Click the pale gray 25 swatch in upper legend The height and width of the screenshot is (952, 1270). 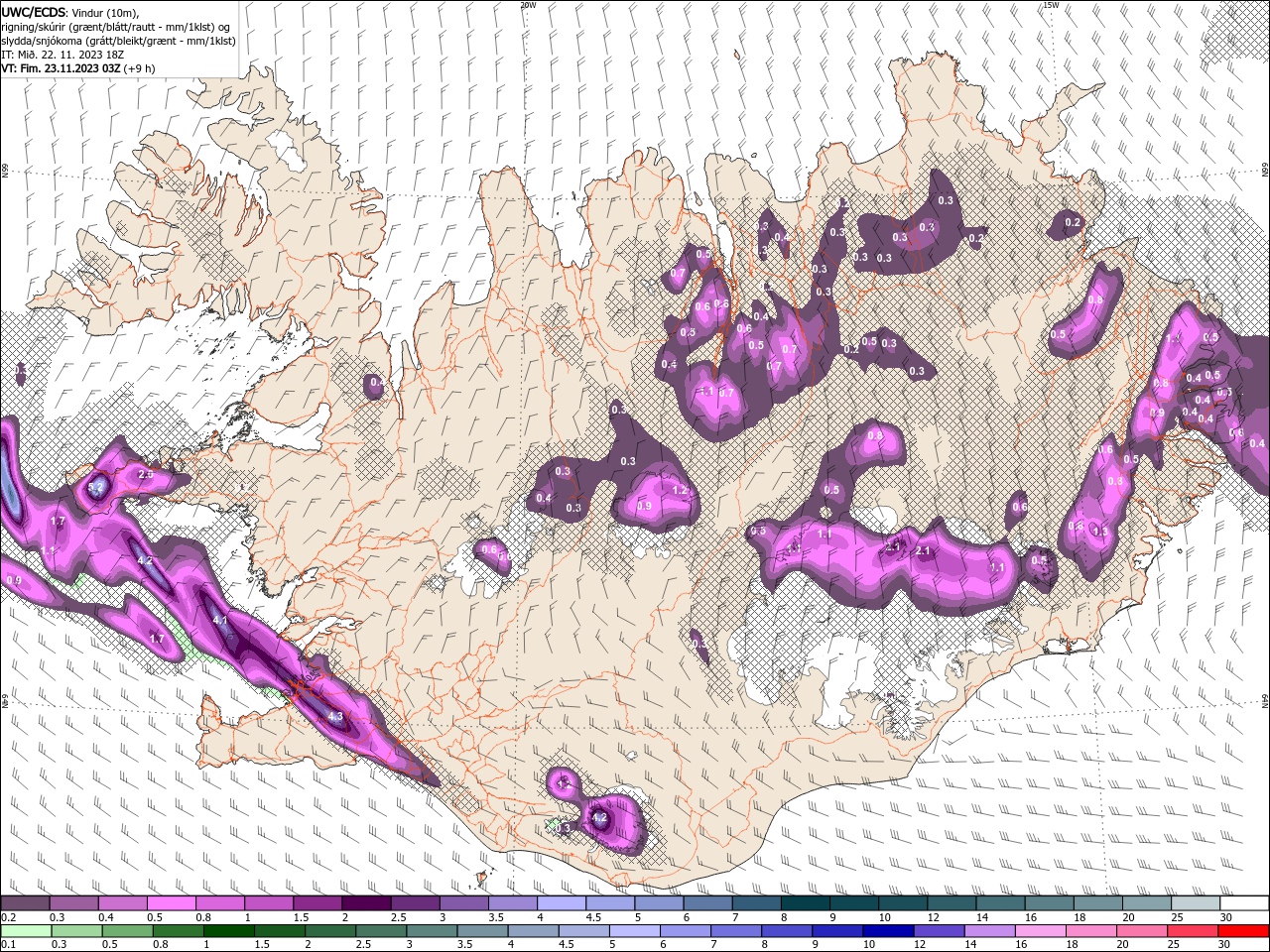(x=1195, y=903)
